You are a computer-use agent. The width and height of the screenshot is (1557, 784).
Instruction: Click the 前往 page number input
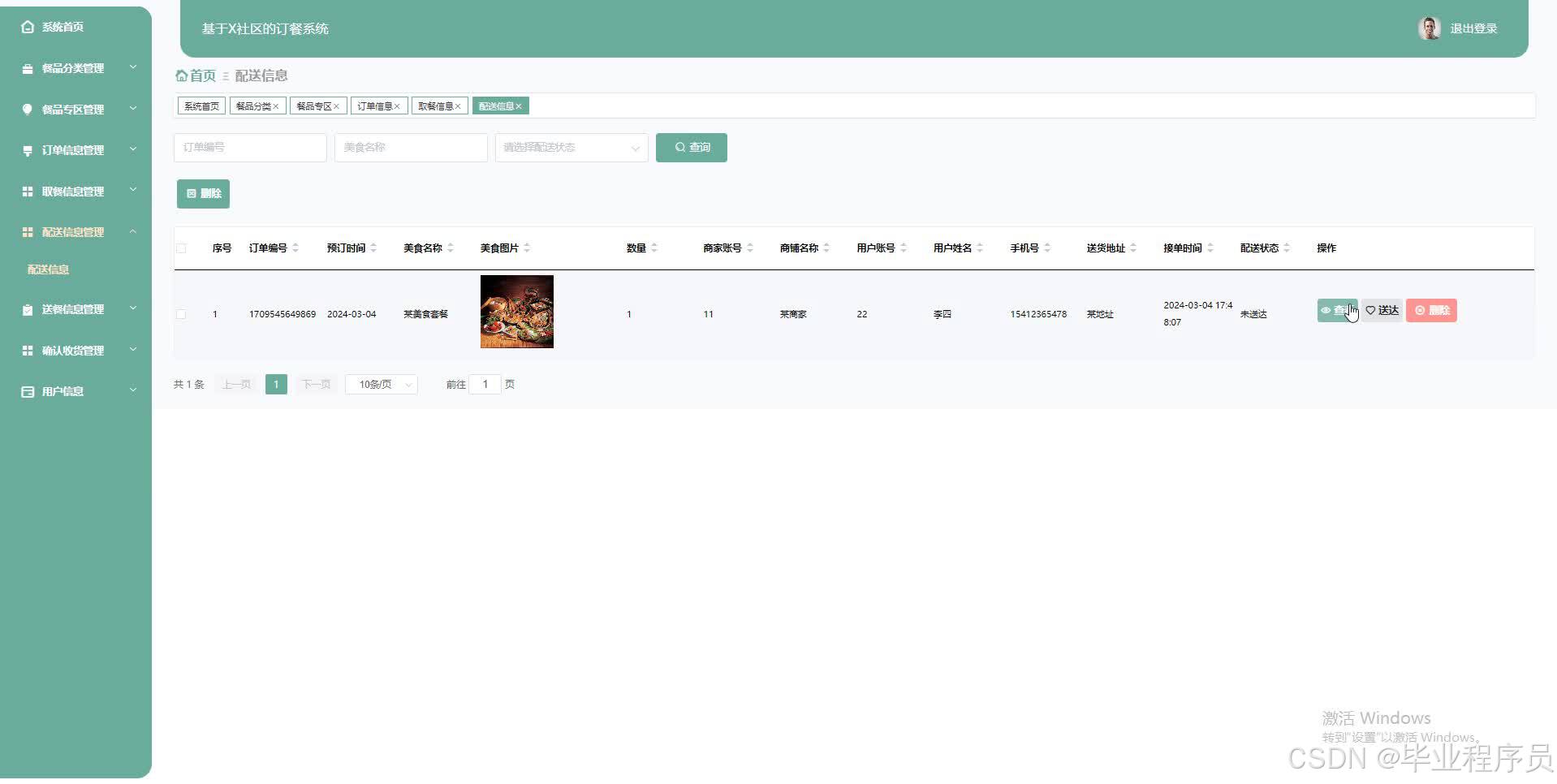pos(485,385)
